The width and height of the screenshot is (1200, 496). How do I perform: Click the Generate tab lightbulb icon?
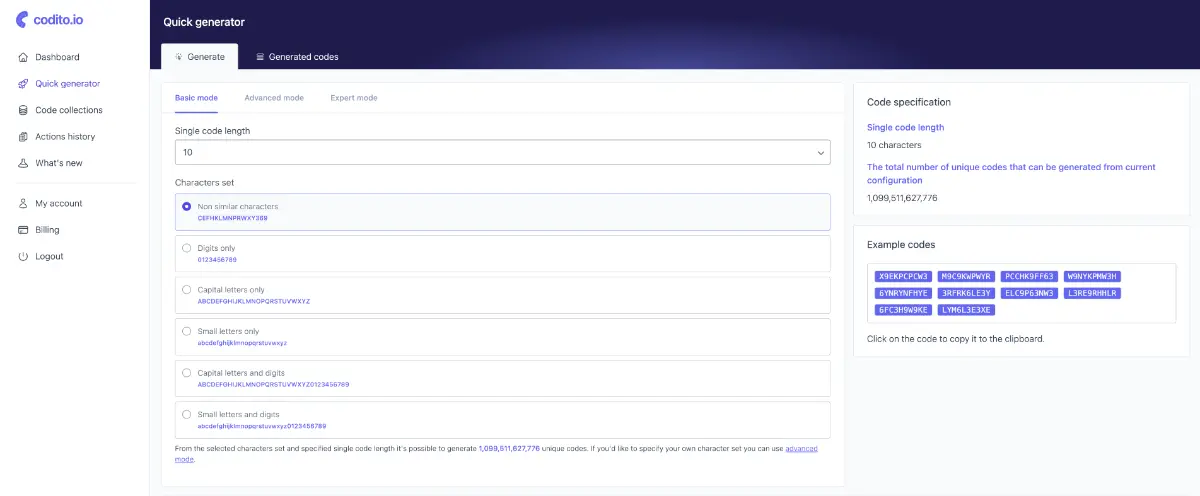pyautogui.click(x=178, y=57)
